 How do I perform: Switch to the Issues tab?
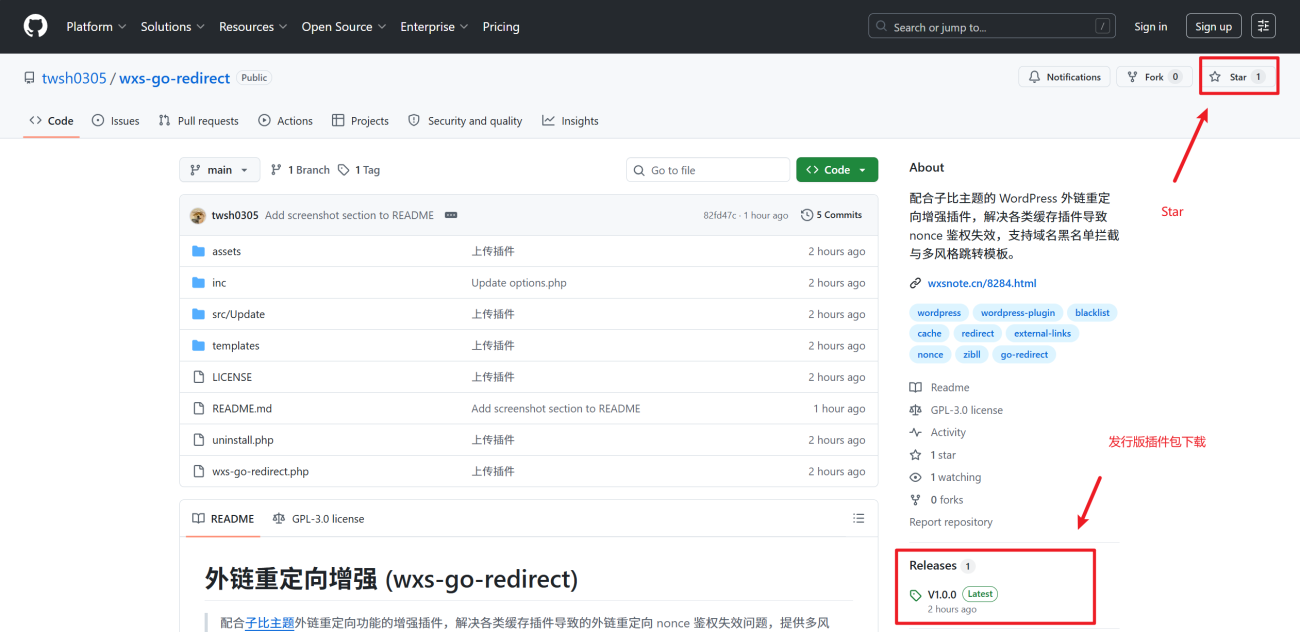click(x=115, y=121)
